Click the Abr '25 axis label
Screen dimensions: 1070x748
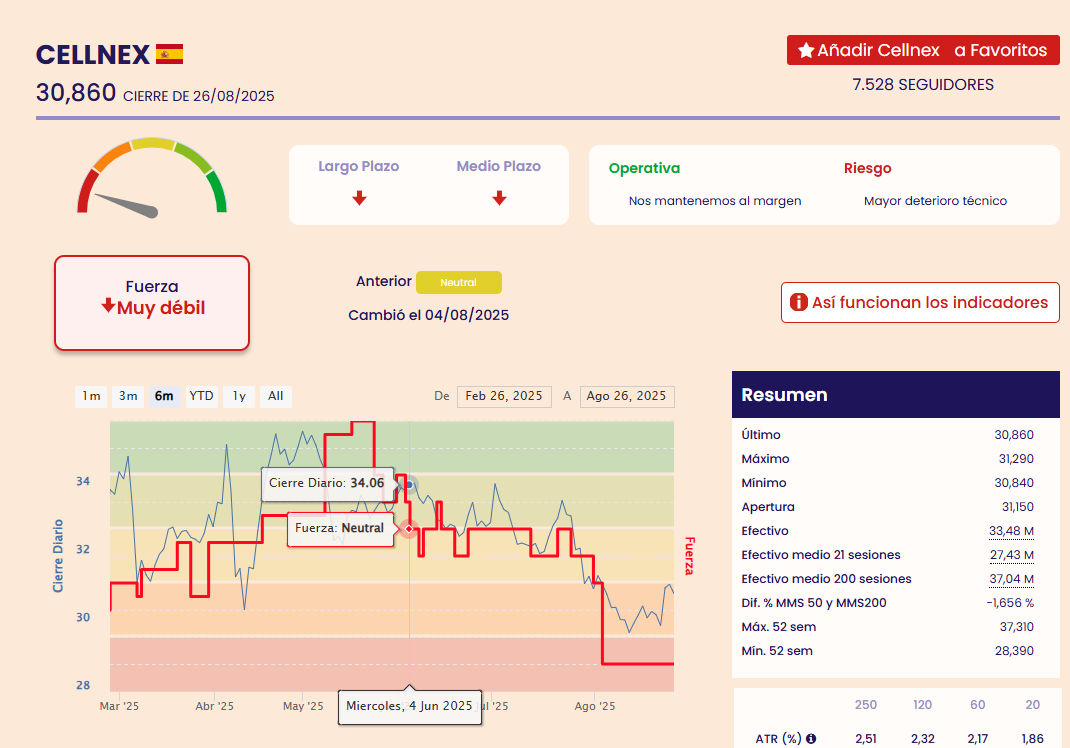point(214,706)
